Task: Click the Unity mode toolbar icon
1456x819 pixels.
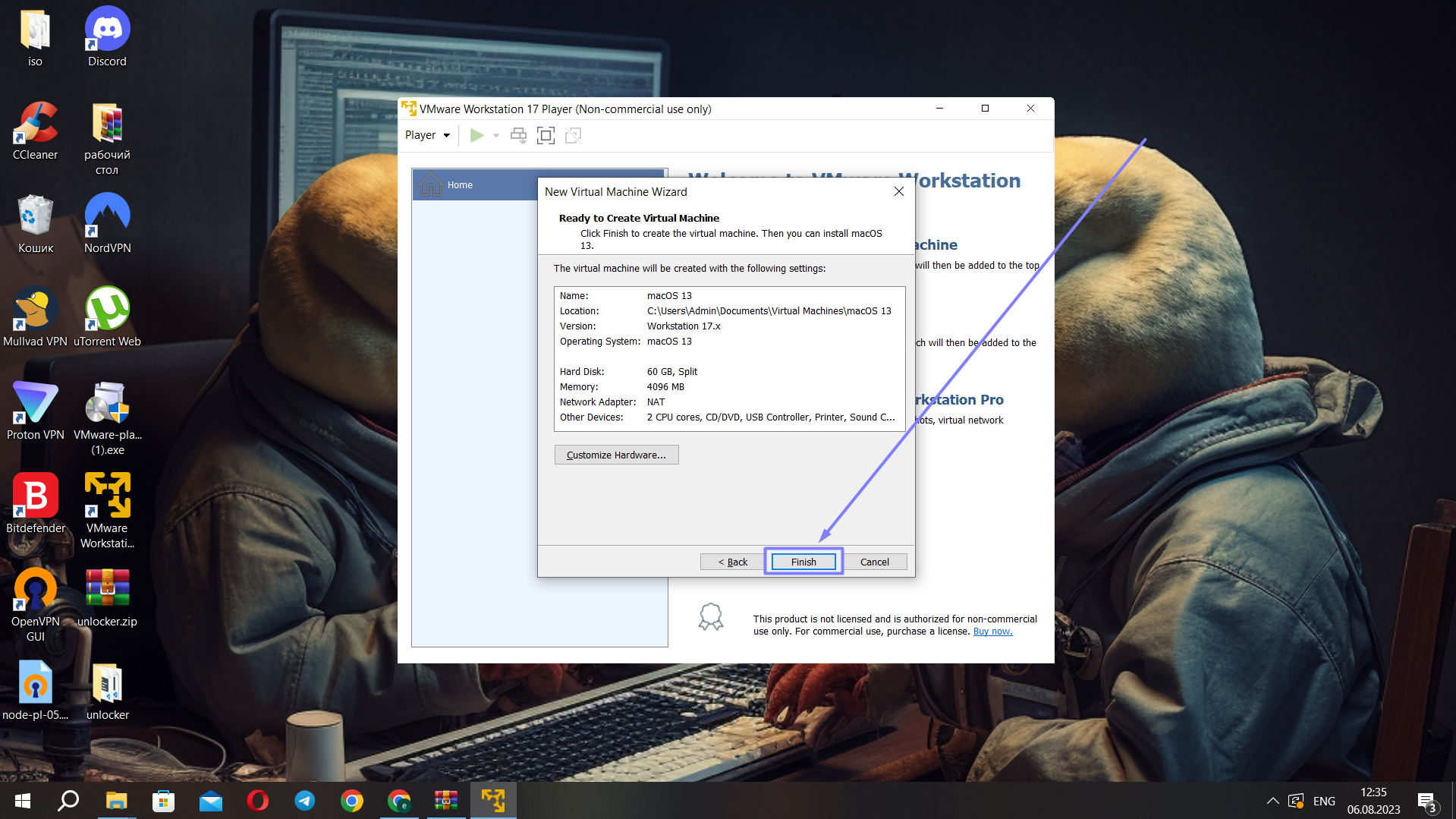Action: pyautogui.click(x=573, y=135)
